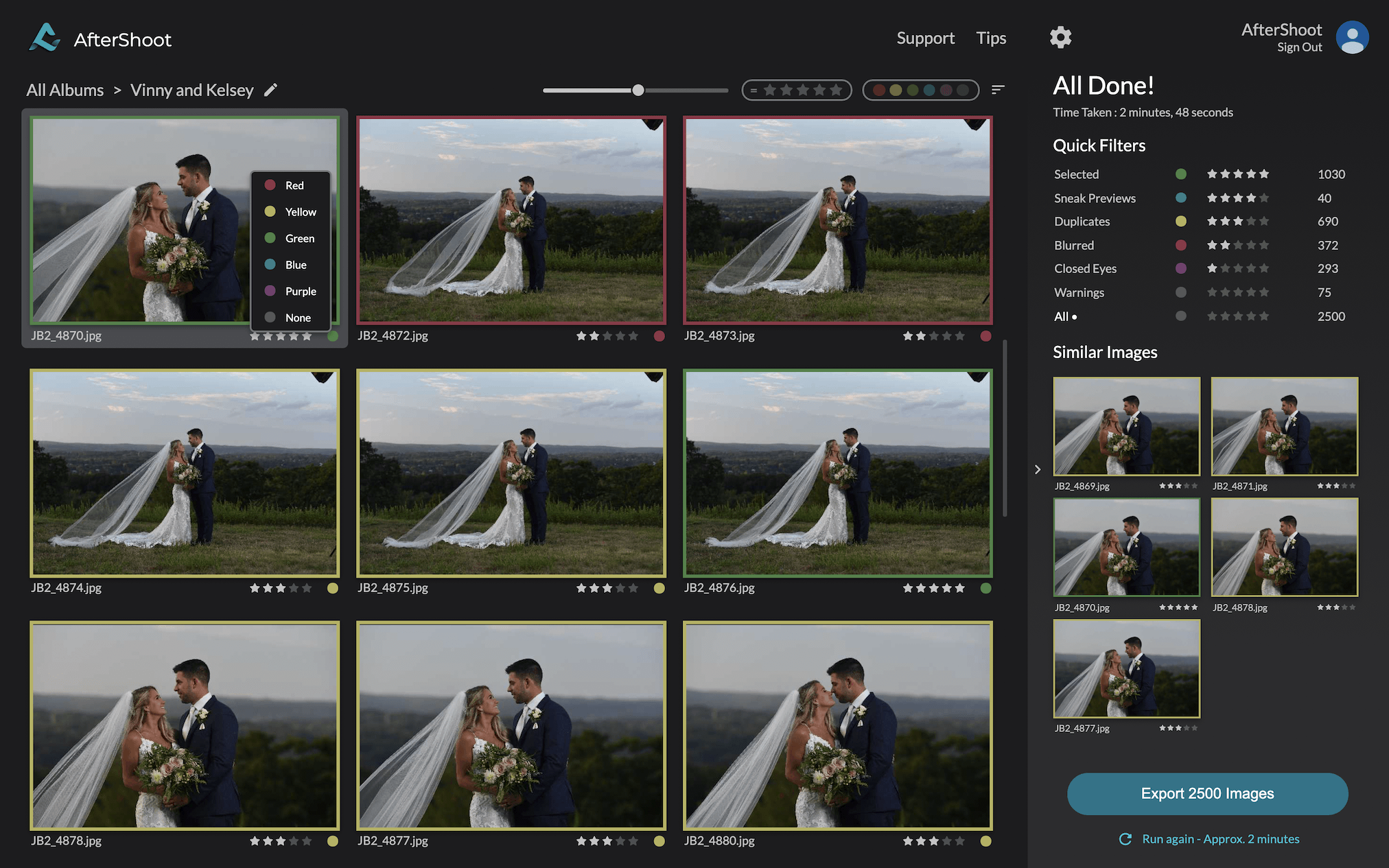The image size is (1389, 868).
Task: Select the JB2_4875.jpg photo thumbnail
Action: coord(511,473)
